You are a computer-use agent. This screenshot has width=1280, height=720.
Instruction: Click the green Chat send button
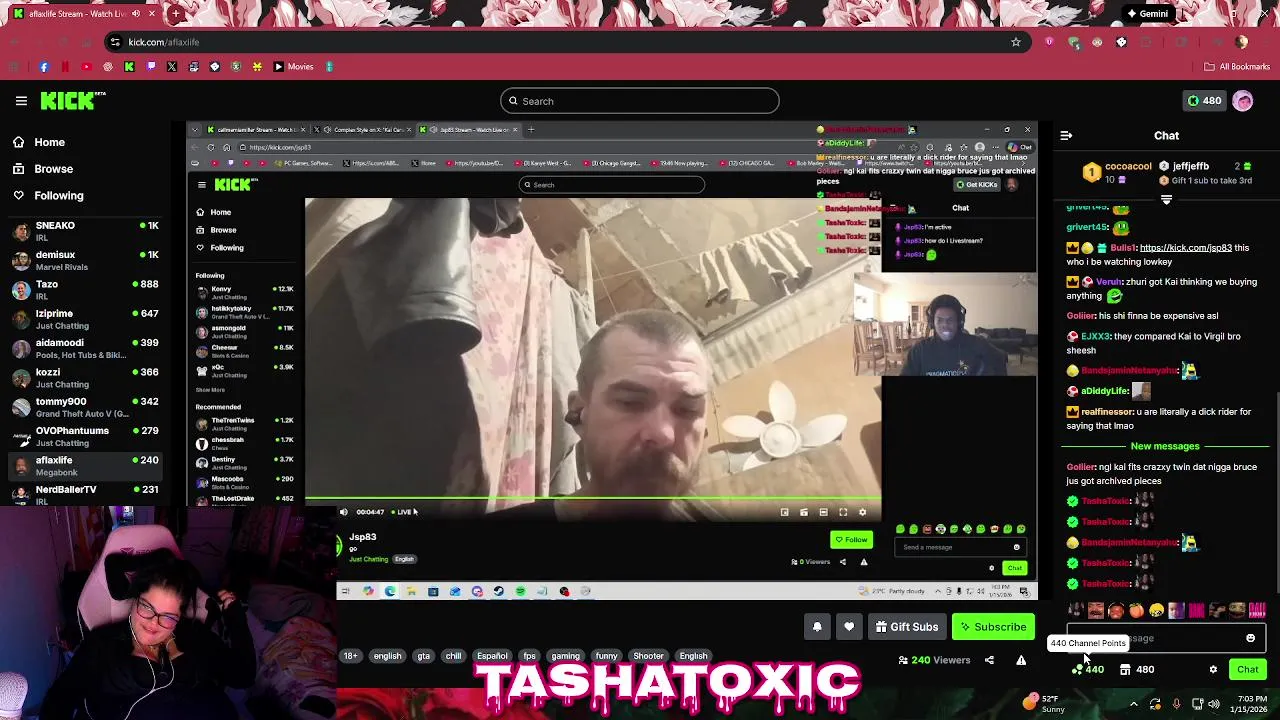pyautogui.click(x=1248, y=670)
